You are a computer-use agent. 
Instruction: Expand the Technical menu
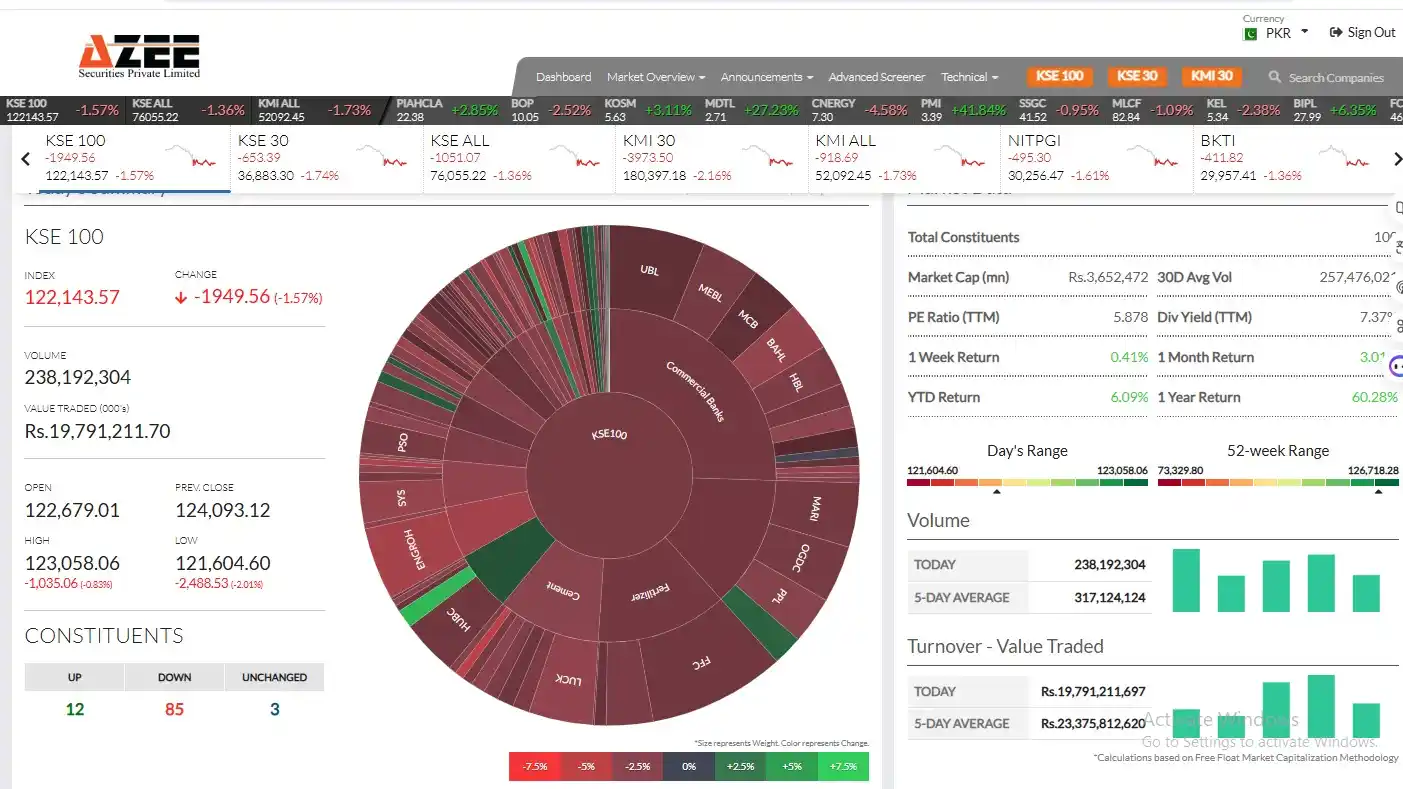(970, 77)
